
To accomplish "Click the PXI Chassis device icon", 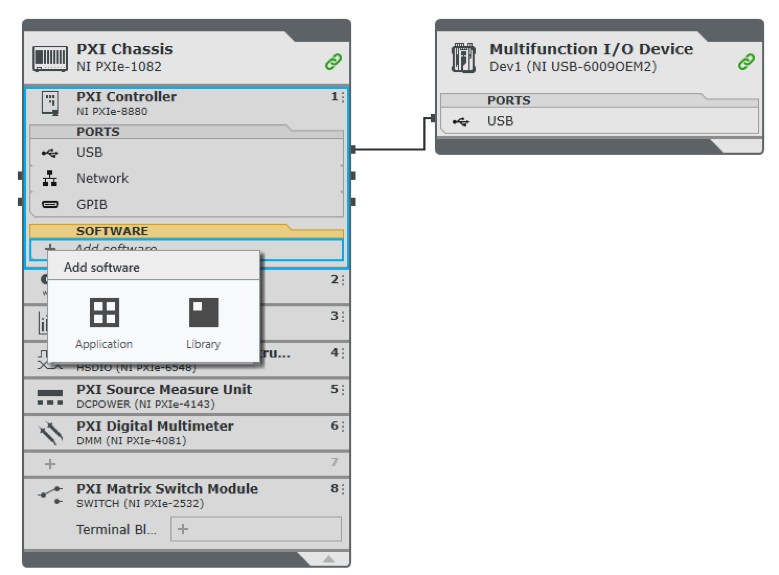I will (x=50, y=58).
